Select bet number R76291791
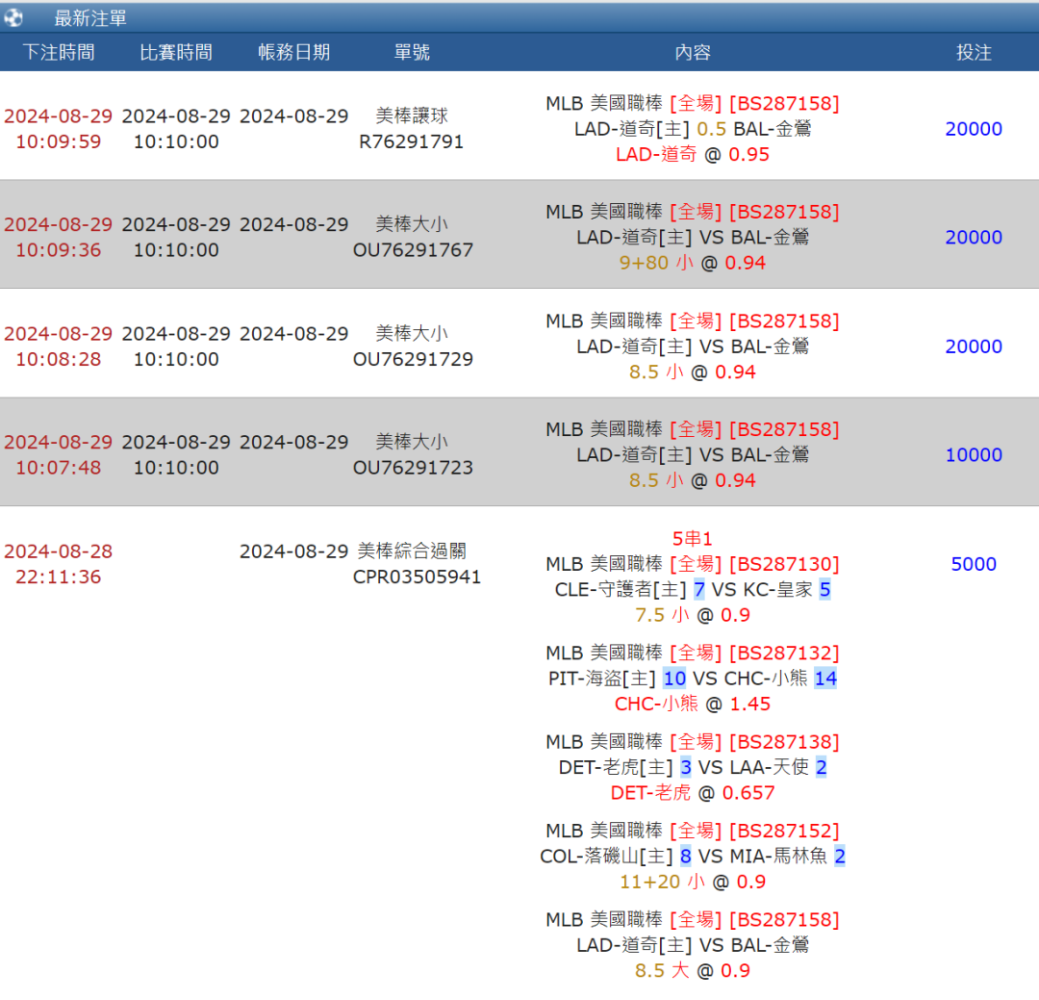1039x1000 pixels. [411, 142]
